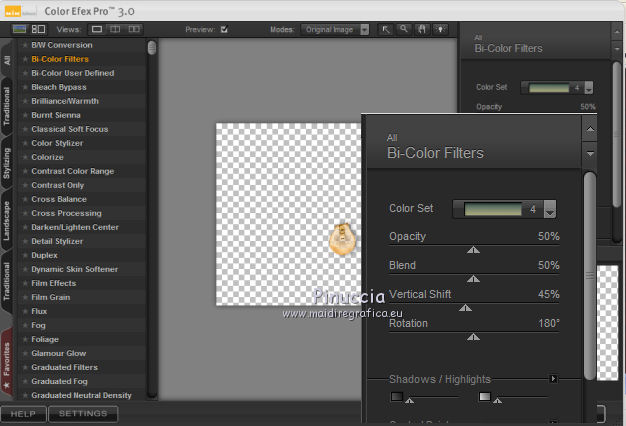Click the Shadows protection slider handle
The width and height of the screenshot is (626, 426).
[x=409, y=400]
